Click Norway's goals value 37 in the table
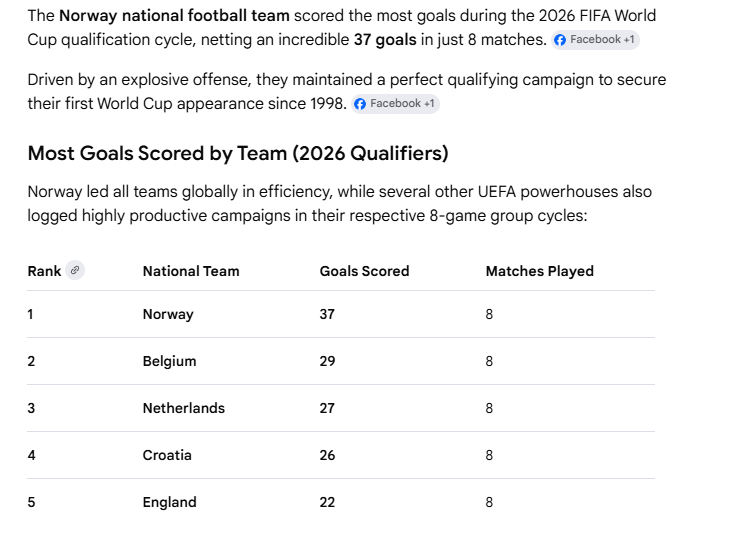741x550 pixels. [327, 314]
